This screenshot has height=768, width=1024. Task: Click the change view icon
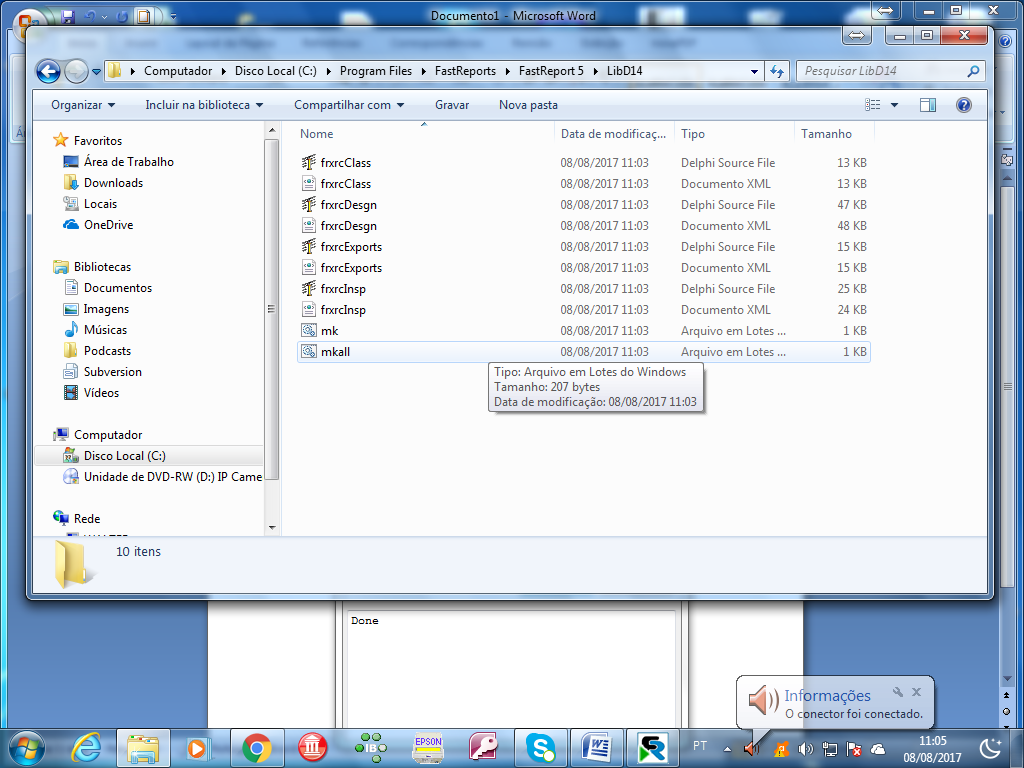872,104
